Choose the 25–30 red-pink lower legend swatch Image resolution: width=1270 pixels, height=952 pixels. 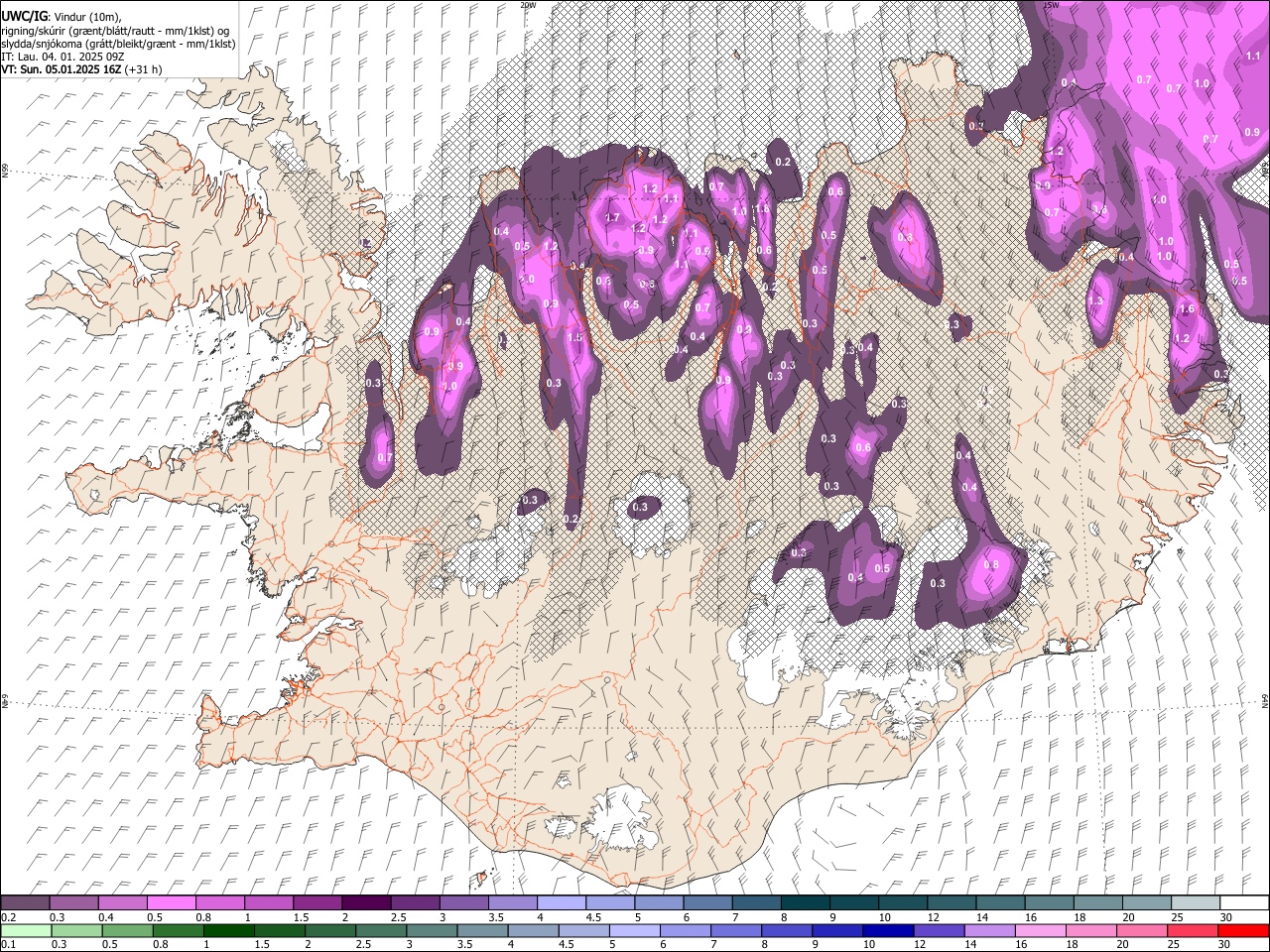(x=1192, y=930)
